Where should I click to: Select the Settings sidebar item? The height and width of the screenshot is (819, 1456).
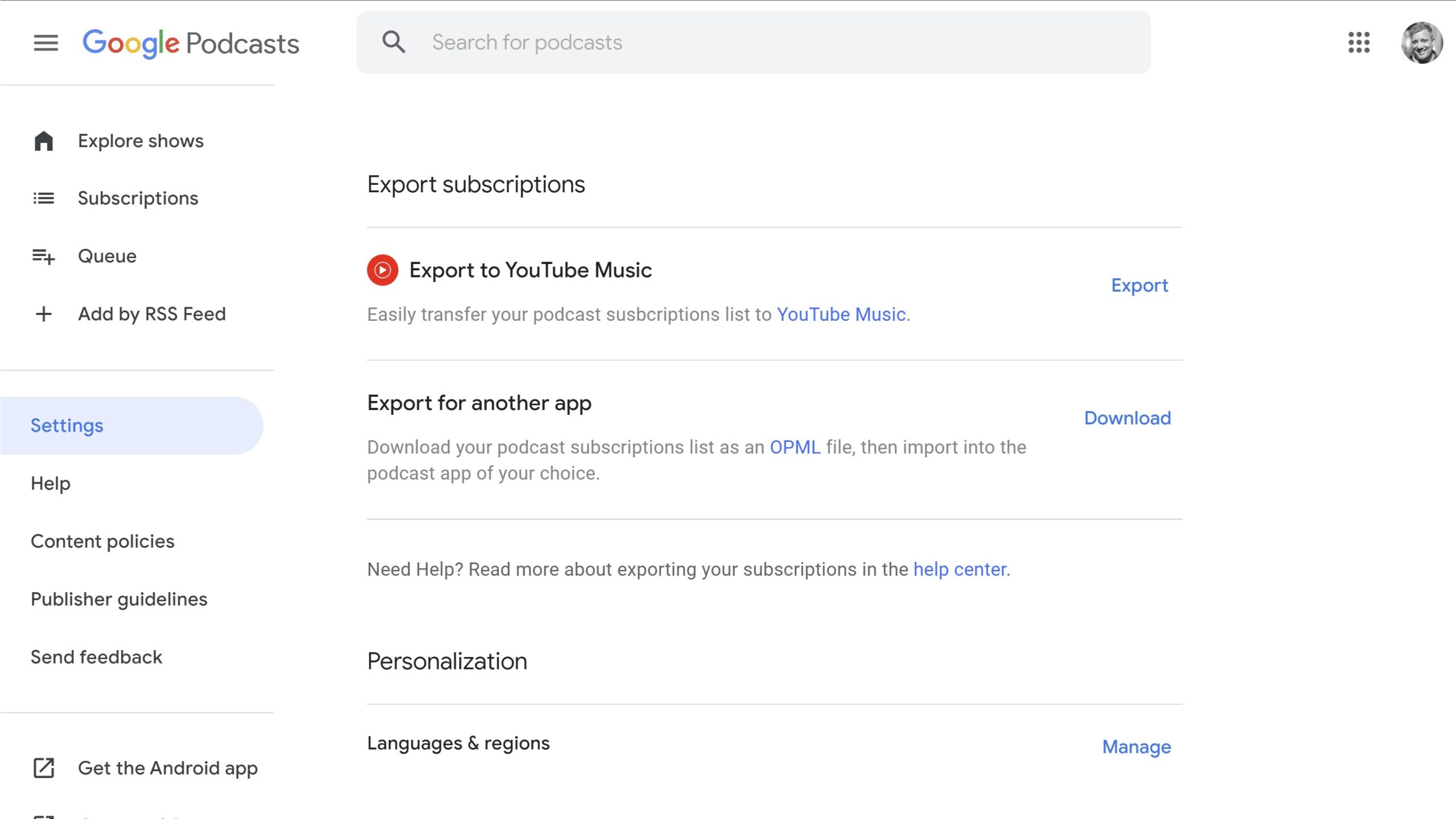(x=131, y=425)
